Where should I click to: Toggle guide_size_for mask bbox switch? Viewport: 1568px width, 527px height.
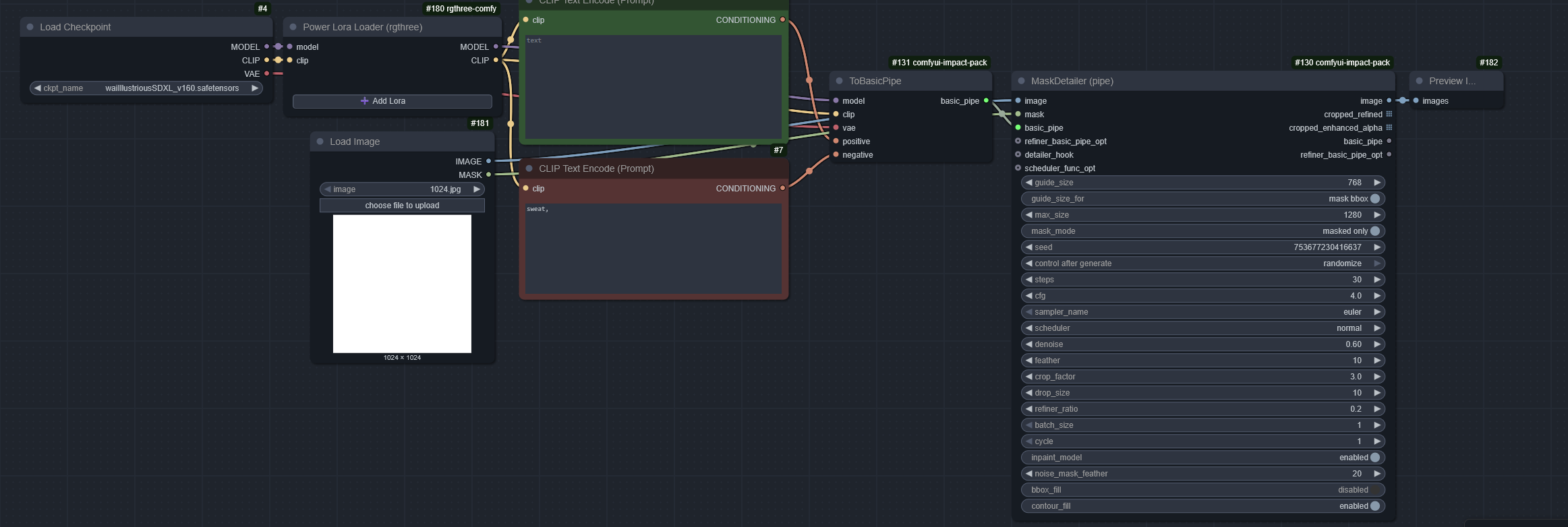[x=1374, y=199]
